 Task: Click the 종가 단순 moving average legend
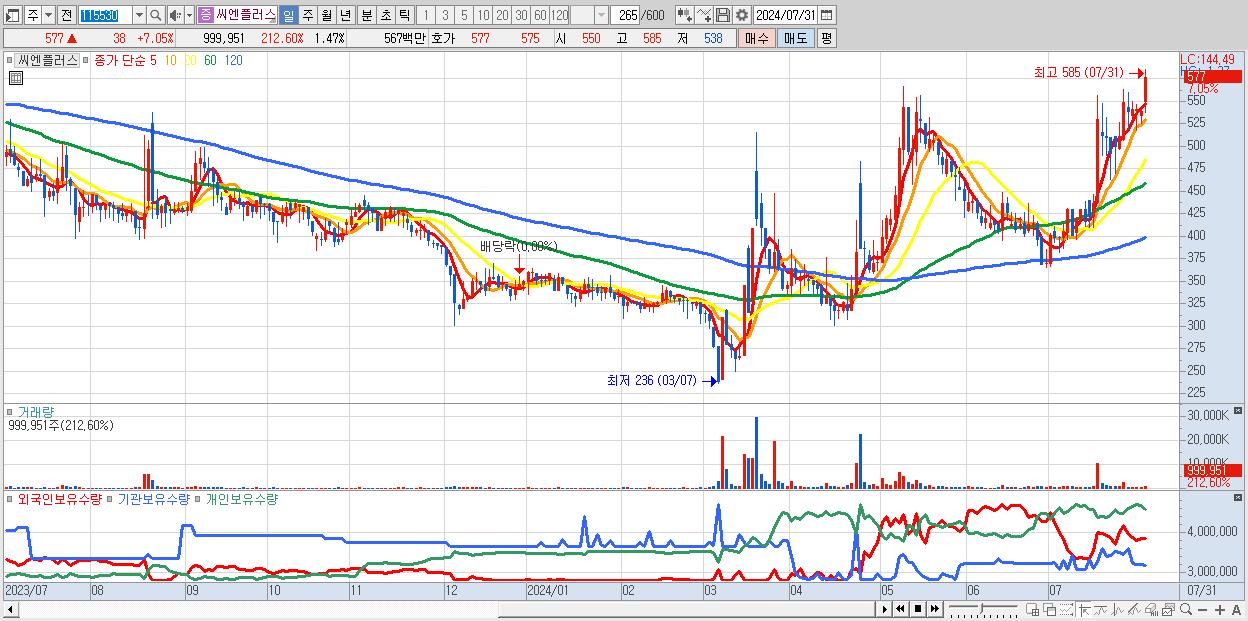point(119,60)
